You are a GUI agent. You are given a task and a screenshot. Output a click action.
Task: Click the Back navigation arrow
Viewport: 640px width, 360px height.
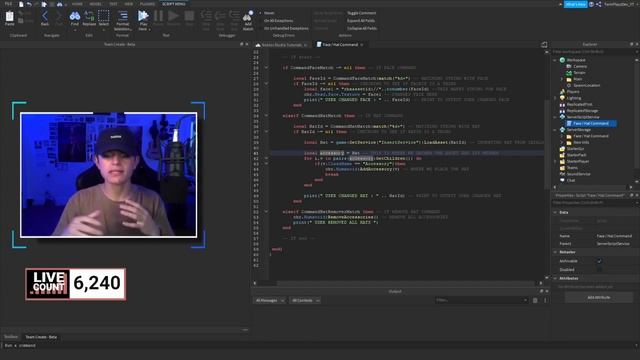45,16
